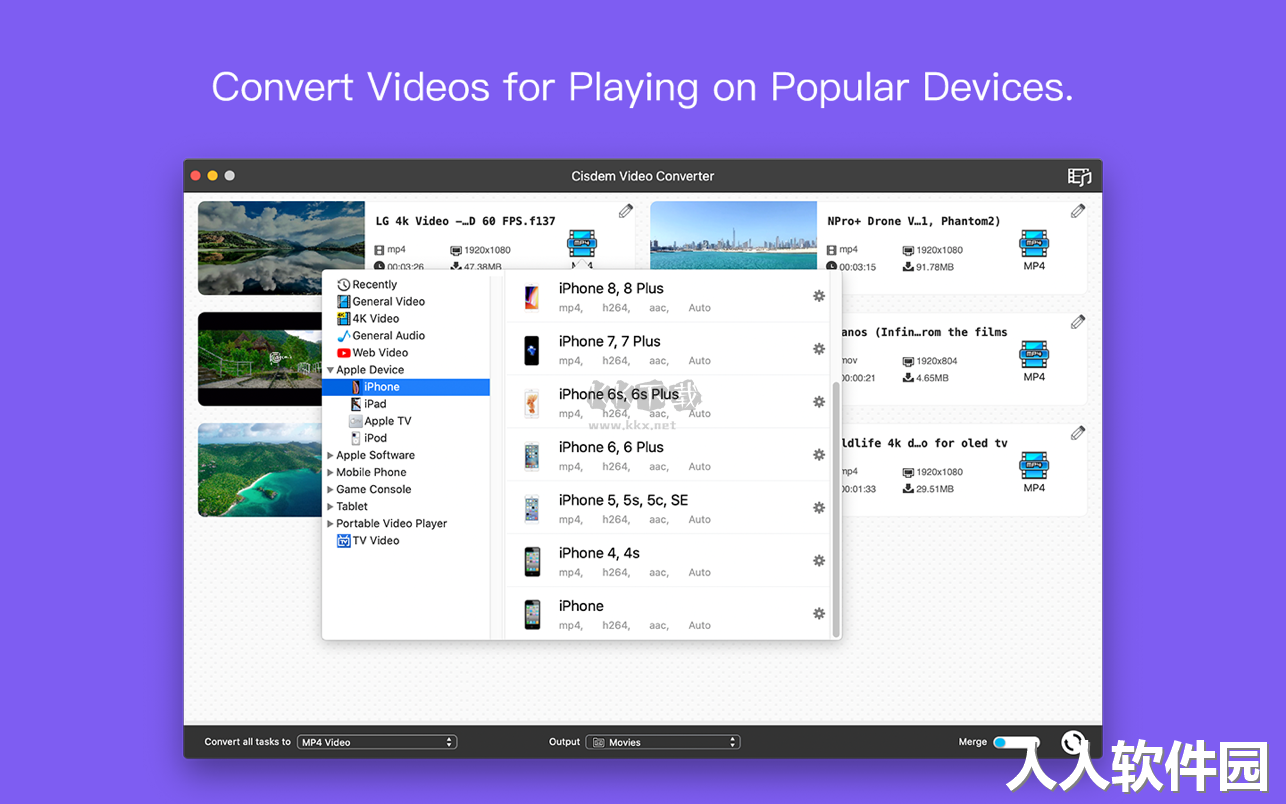Screen dimensions: 1286x804
Task: Open settings gear for iPhone 5, 5s, 5c, SE
Action: tap(819, 508)
